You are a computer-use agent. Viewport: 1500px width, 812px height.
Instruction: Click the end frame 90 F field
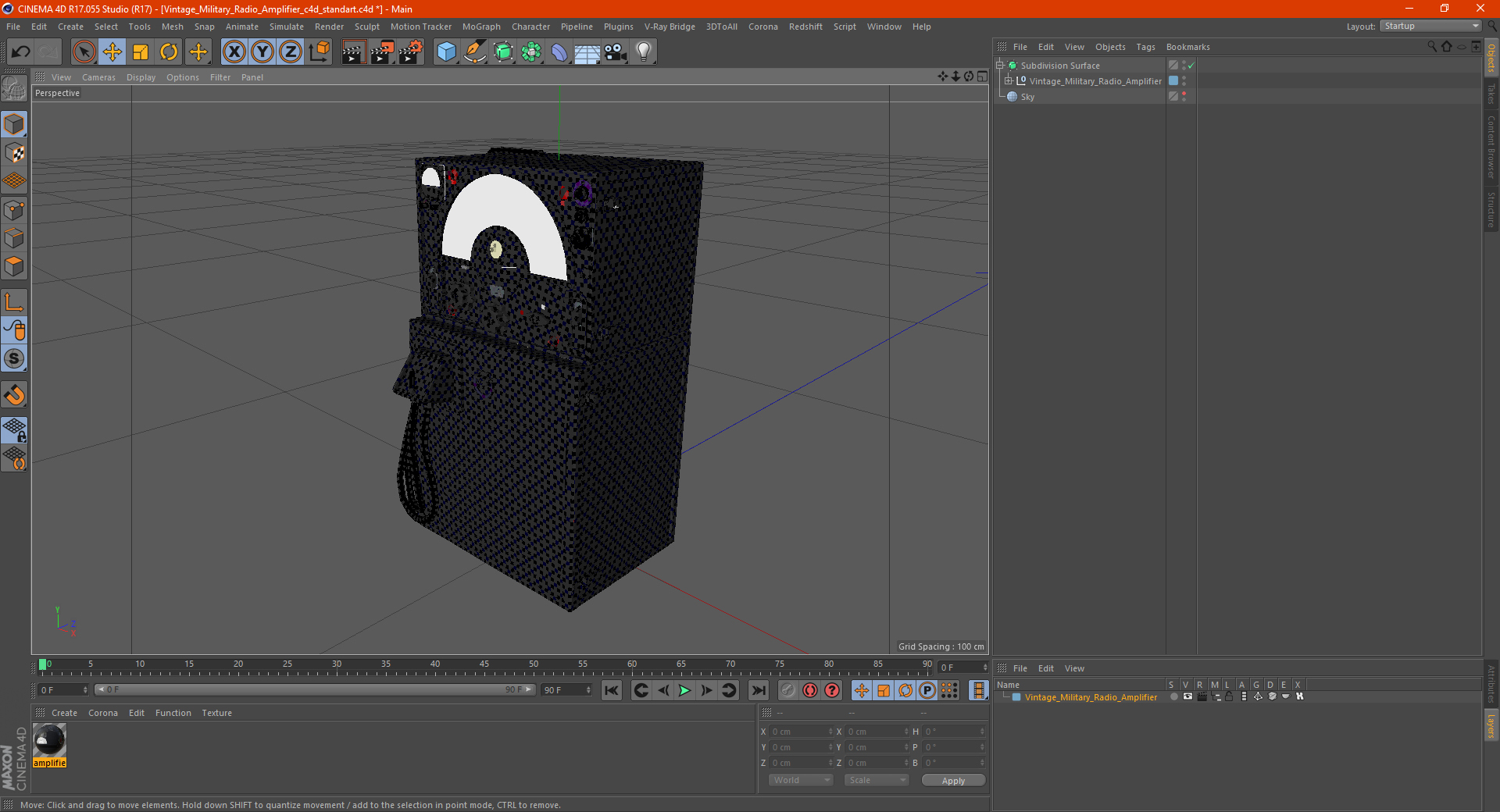click(567, 690)
